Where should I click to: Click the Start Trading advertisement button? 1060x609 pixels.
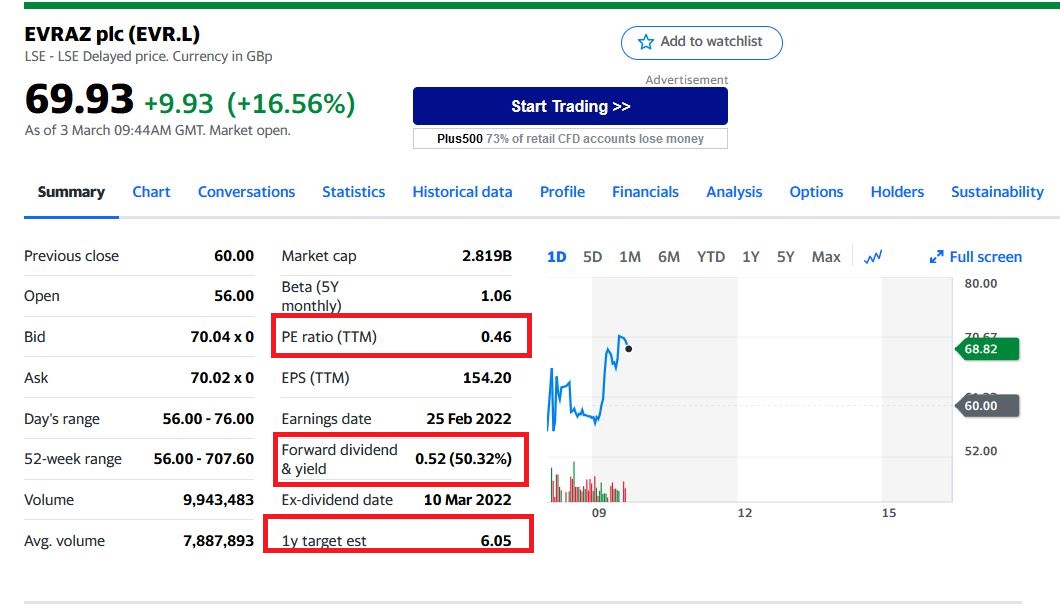(571, 106)
